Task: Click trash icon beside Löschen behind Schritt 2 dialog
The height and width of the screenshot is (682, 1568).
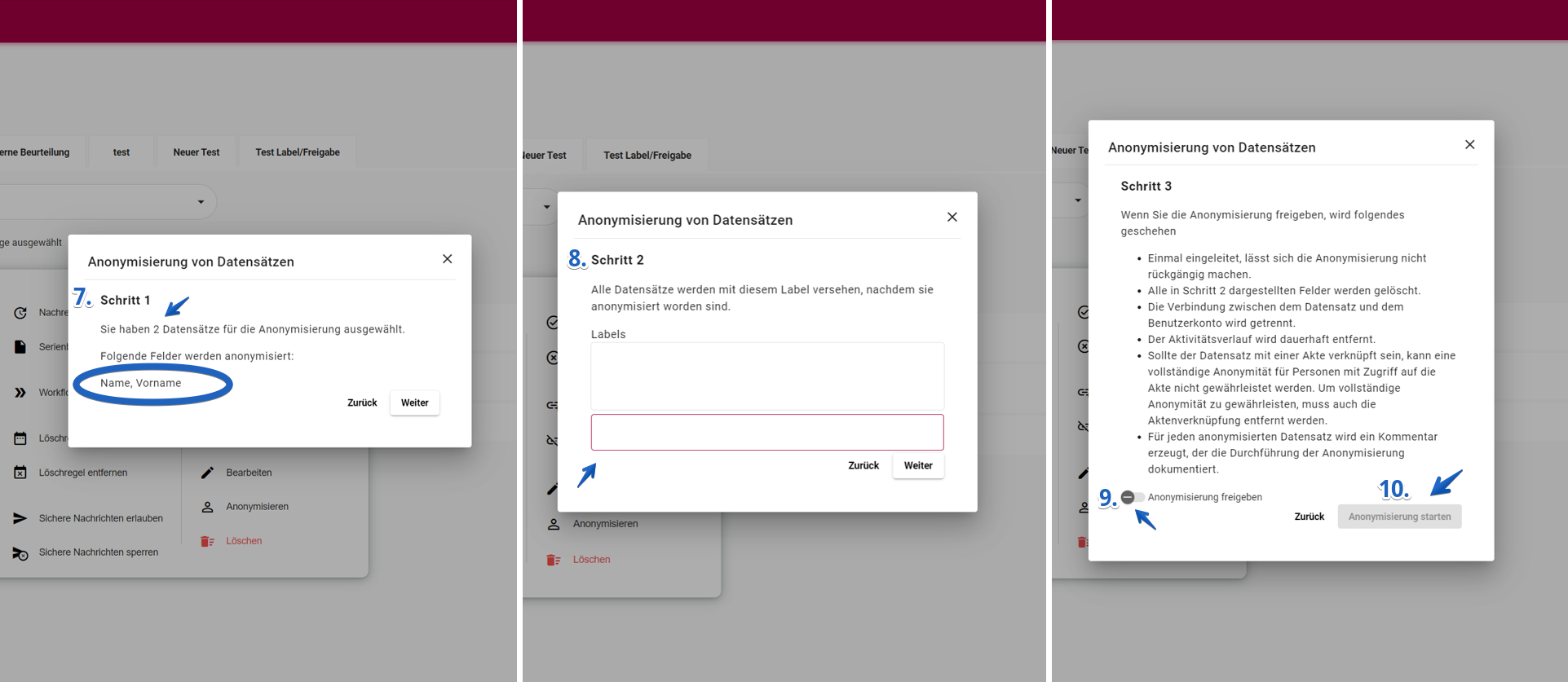Action: [x=554, y=560]
